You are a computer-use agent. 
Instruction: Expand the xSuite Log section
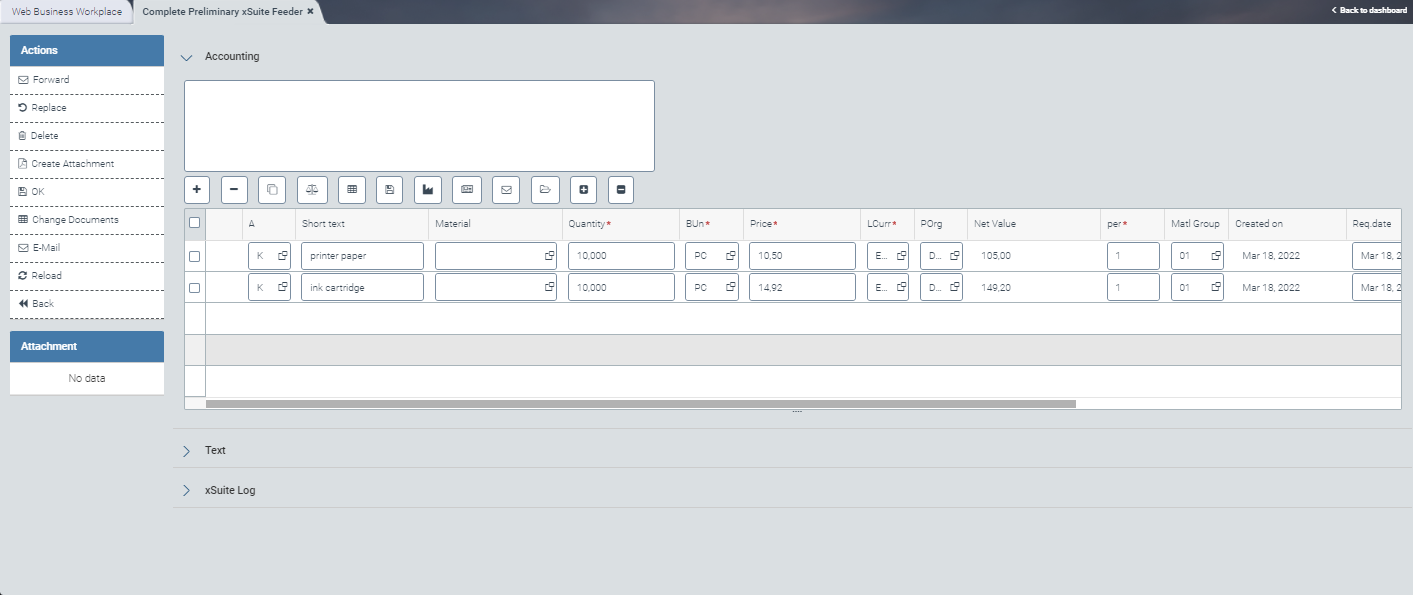point(186,490)
